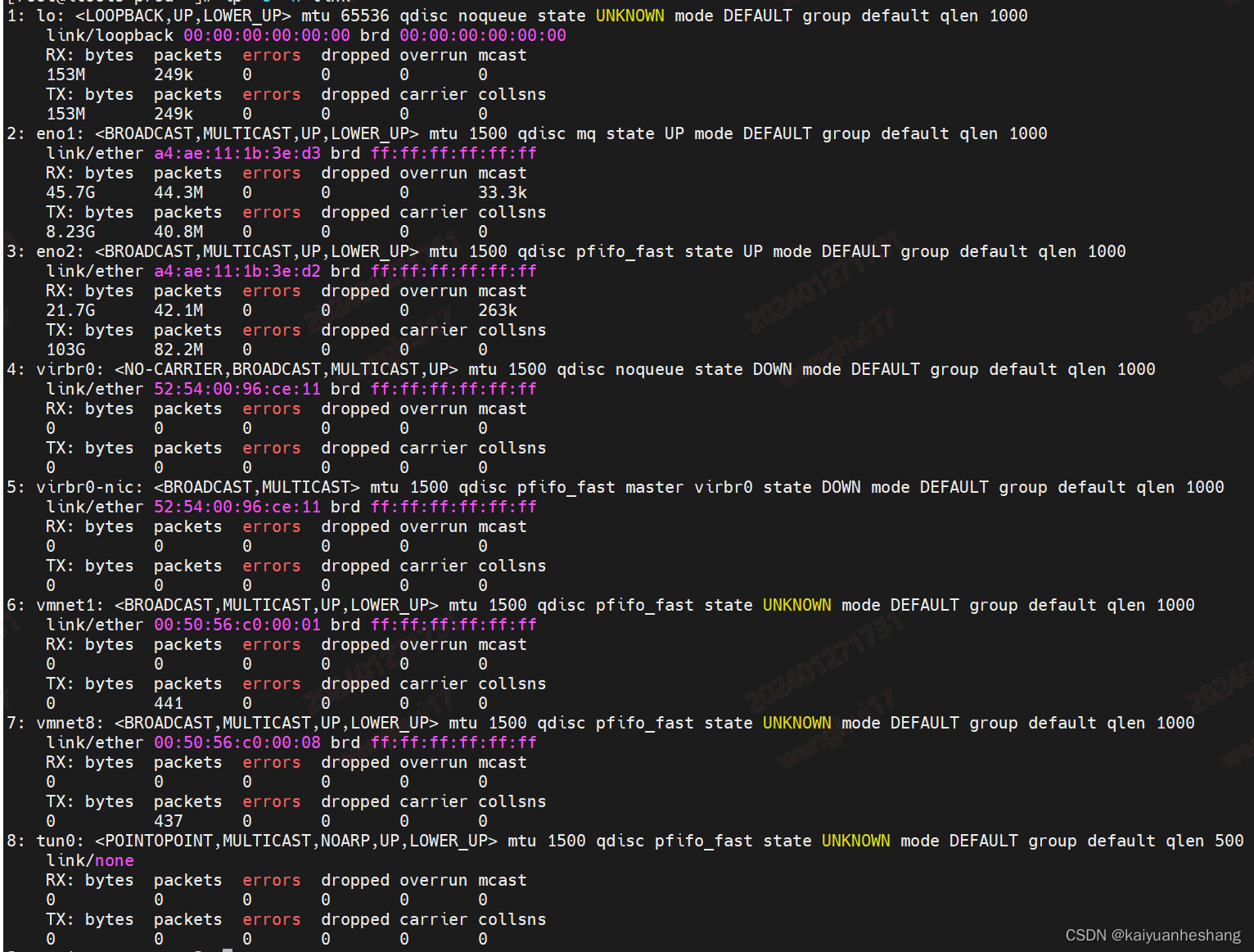Select RX bytes value 21.7G
The width and height of the screenshot is (1254, 952).
point(70,310)
